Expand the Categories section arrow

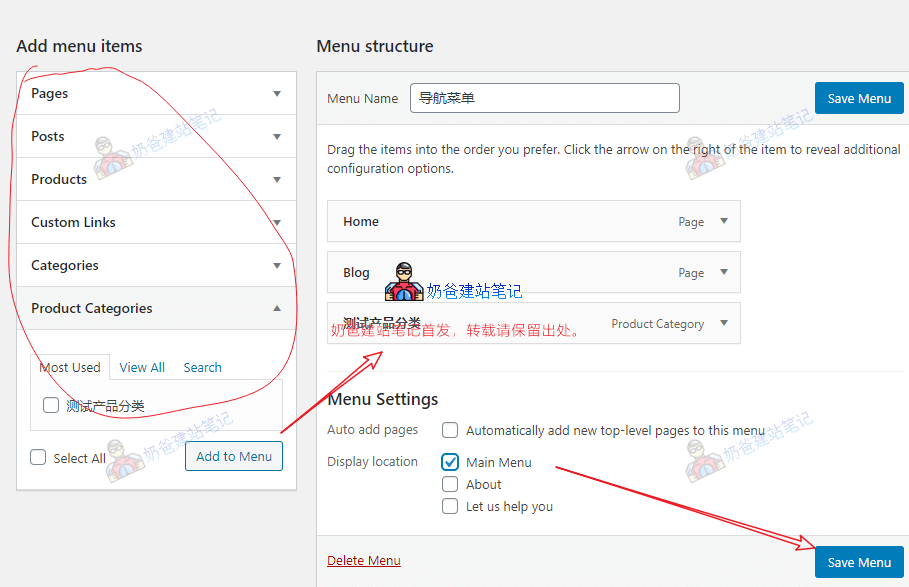277,266
